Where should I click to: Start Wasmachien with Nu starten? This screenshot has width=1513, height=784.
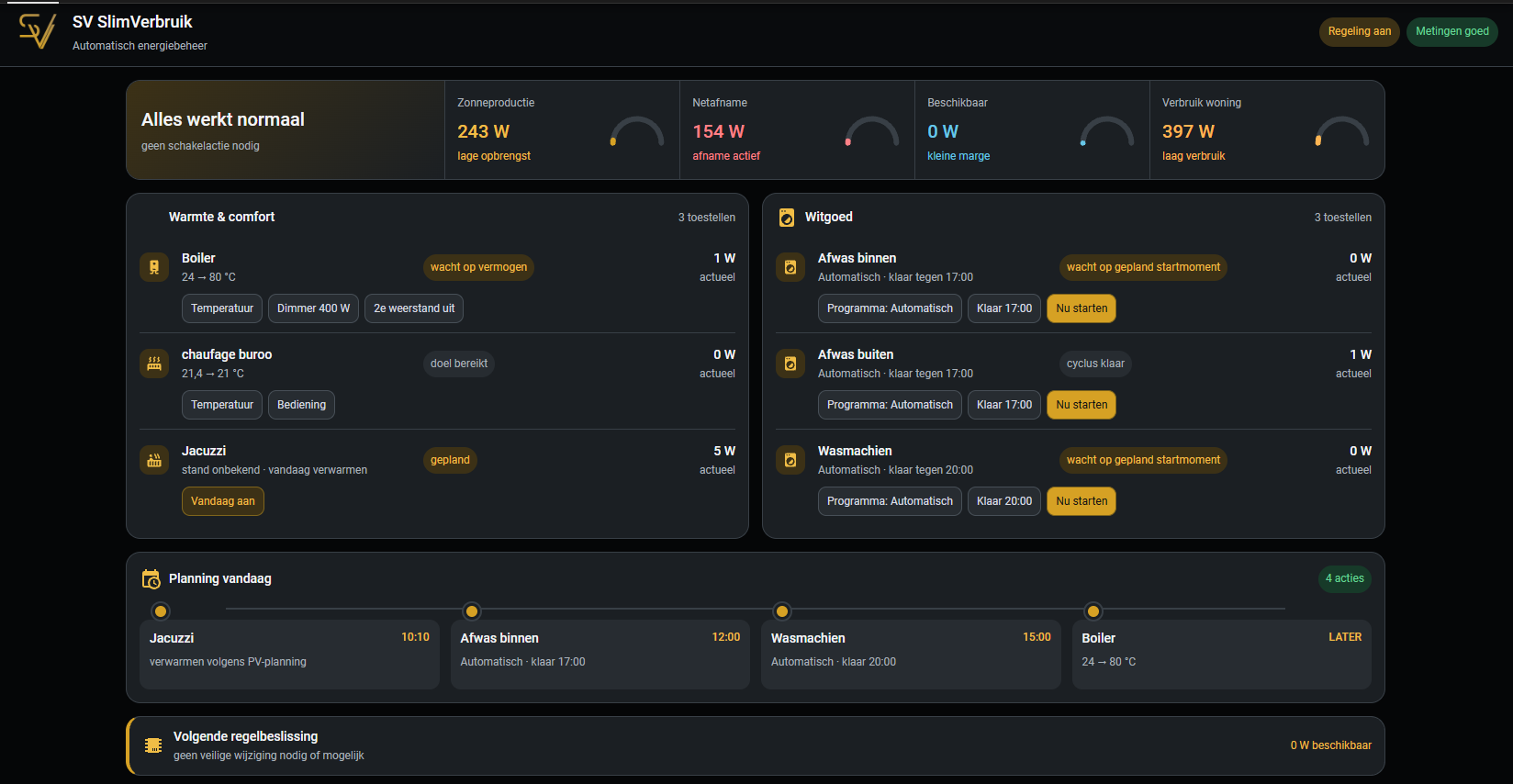coord(1082,501)
